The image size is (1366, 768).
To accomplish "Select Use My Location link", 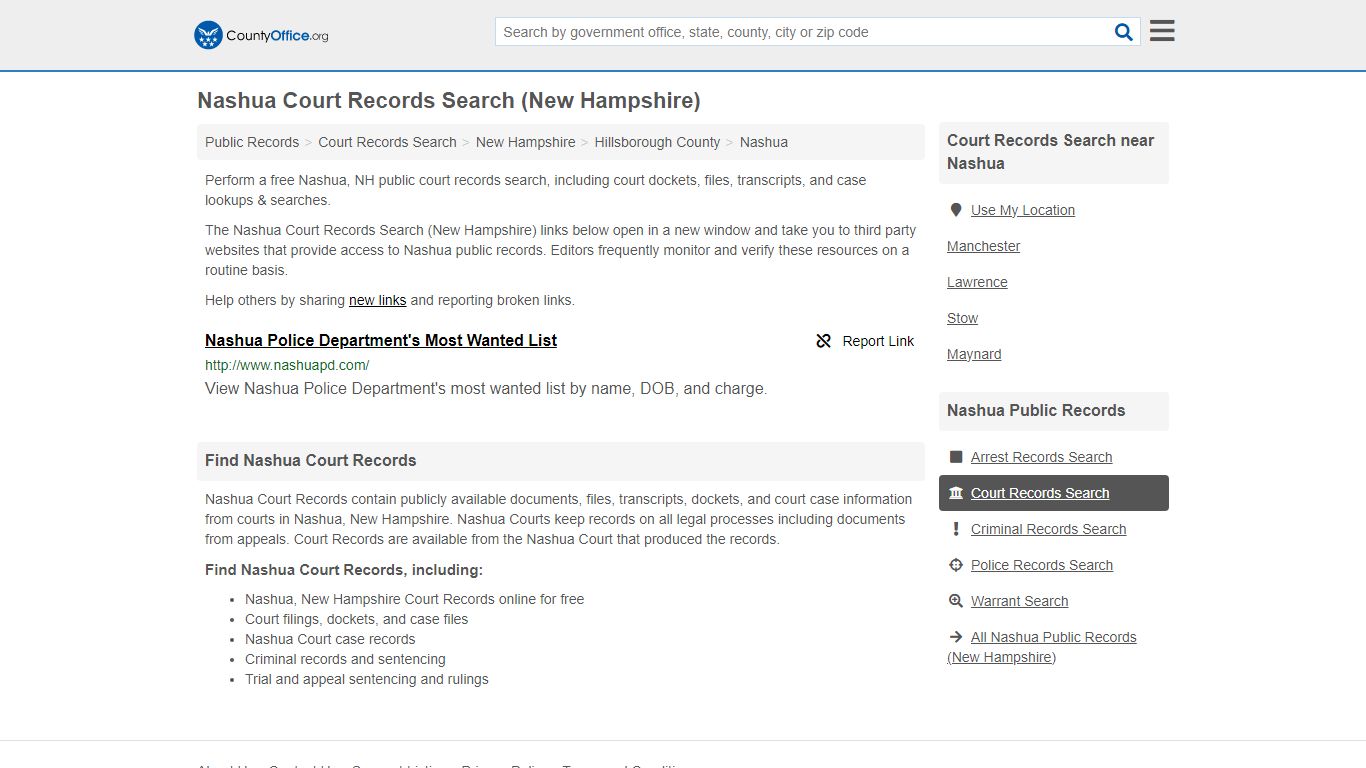I will (x=1023, y=210).
